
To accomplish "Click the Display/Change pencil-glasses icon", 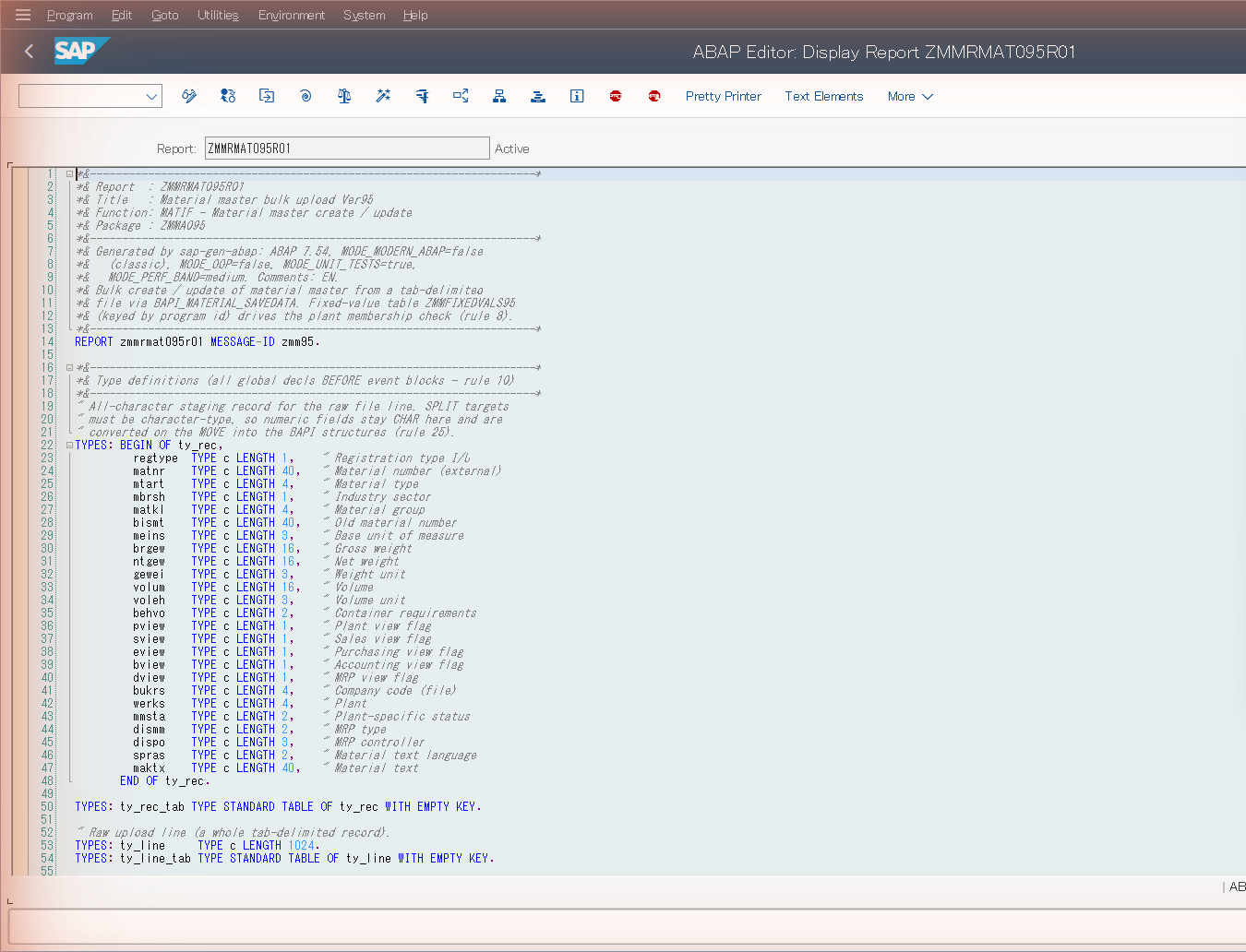I will tap(189, 96).
